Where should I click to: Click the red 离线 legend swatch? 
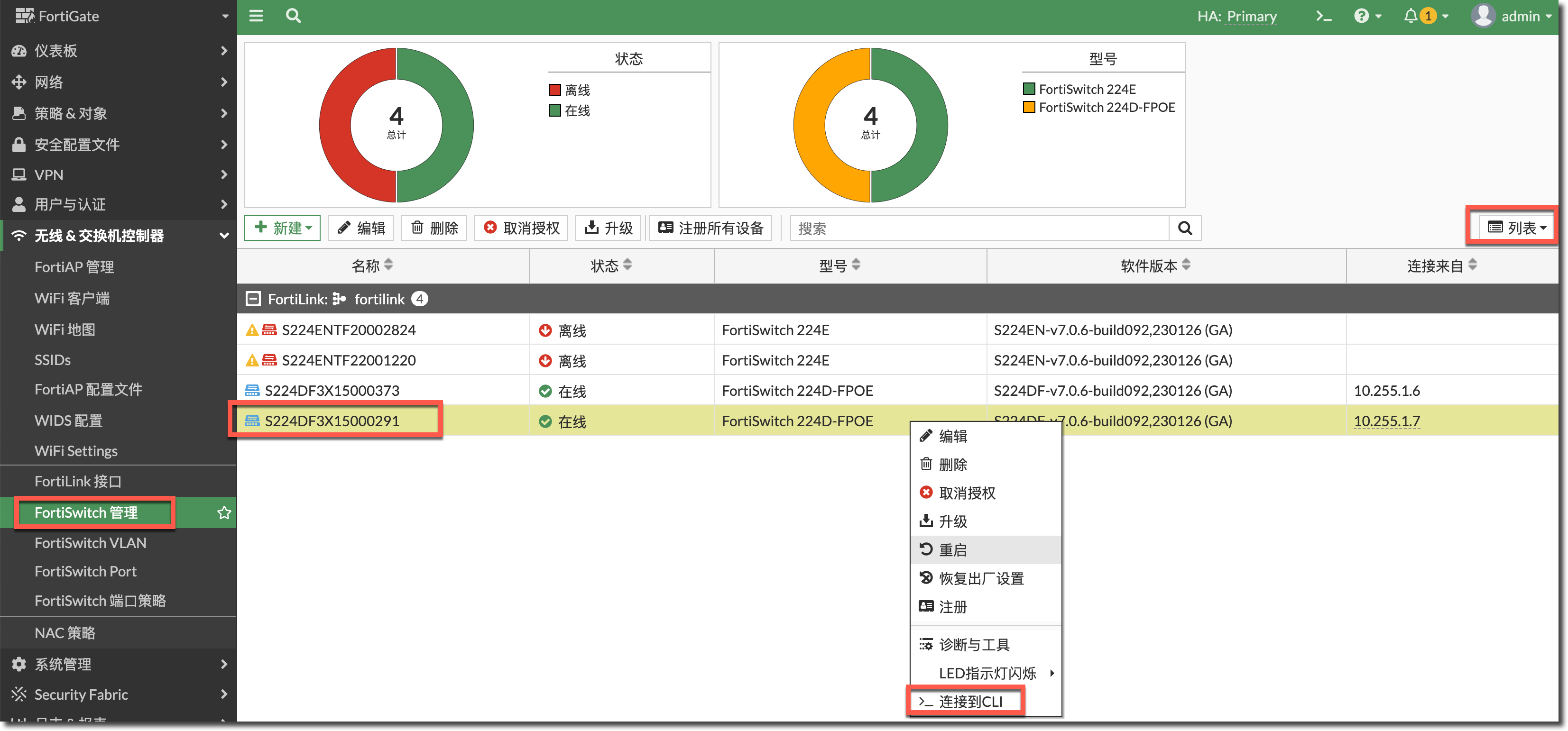click(x=554, y=91)
